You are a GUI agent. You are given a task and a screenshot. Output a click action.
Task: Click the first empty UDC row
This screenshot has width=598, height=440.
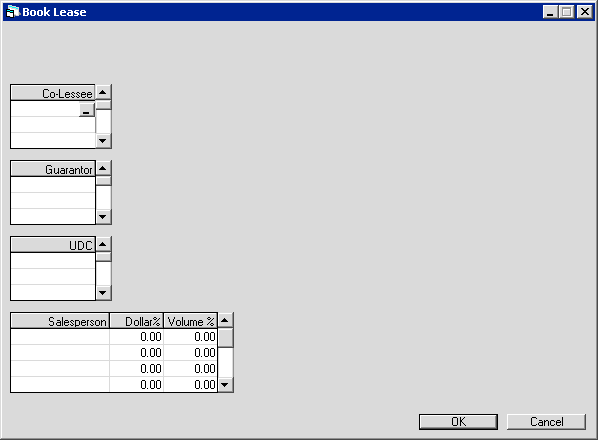(53, 260)
